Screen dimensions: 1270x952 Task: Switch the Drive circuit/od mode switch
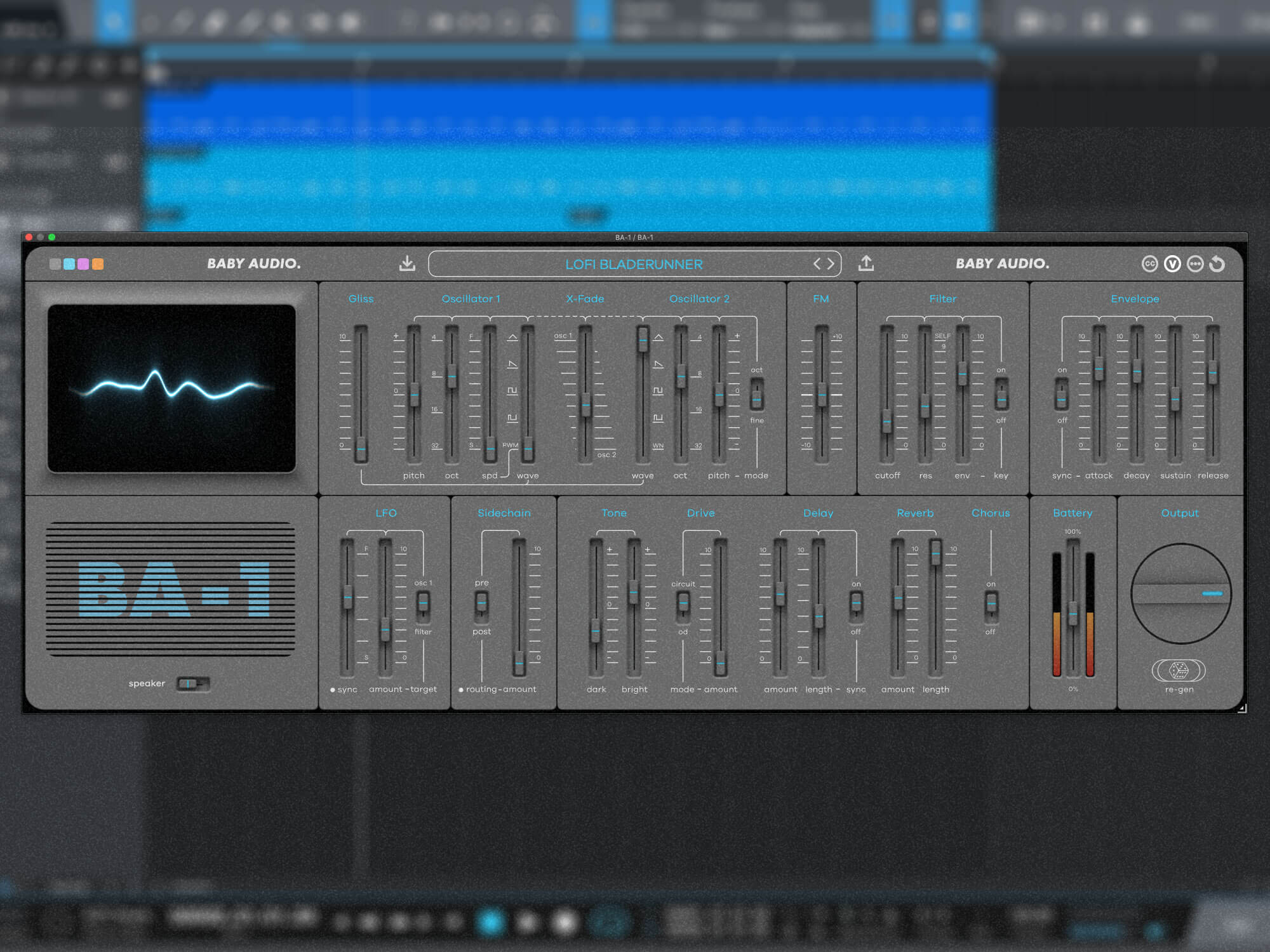coord(683,603)
